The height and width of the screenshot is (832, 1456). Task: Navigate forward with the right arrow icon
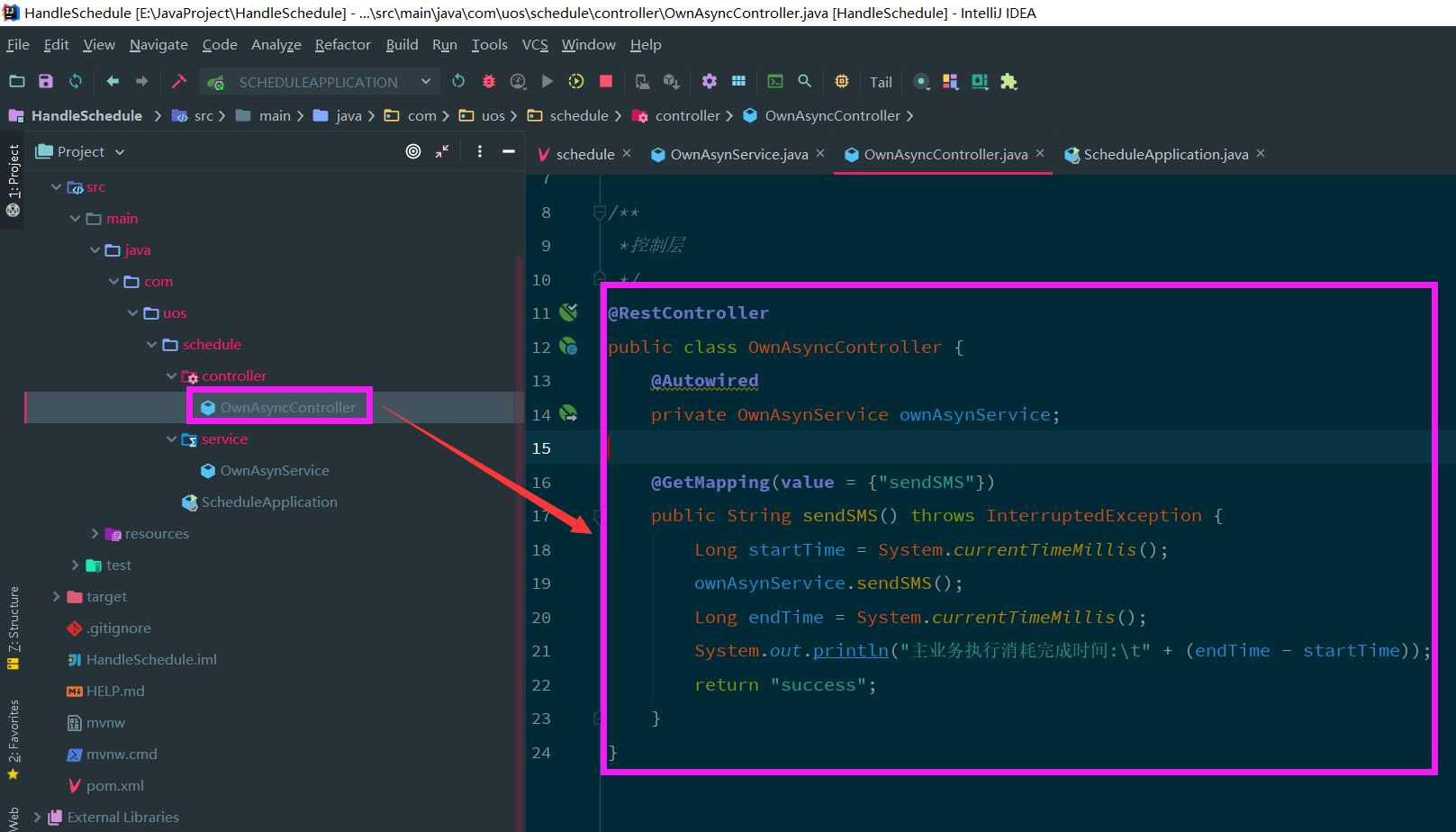(x=141, y=81)
